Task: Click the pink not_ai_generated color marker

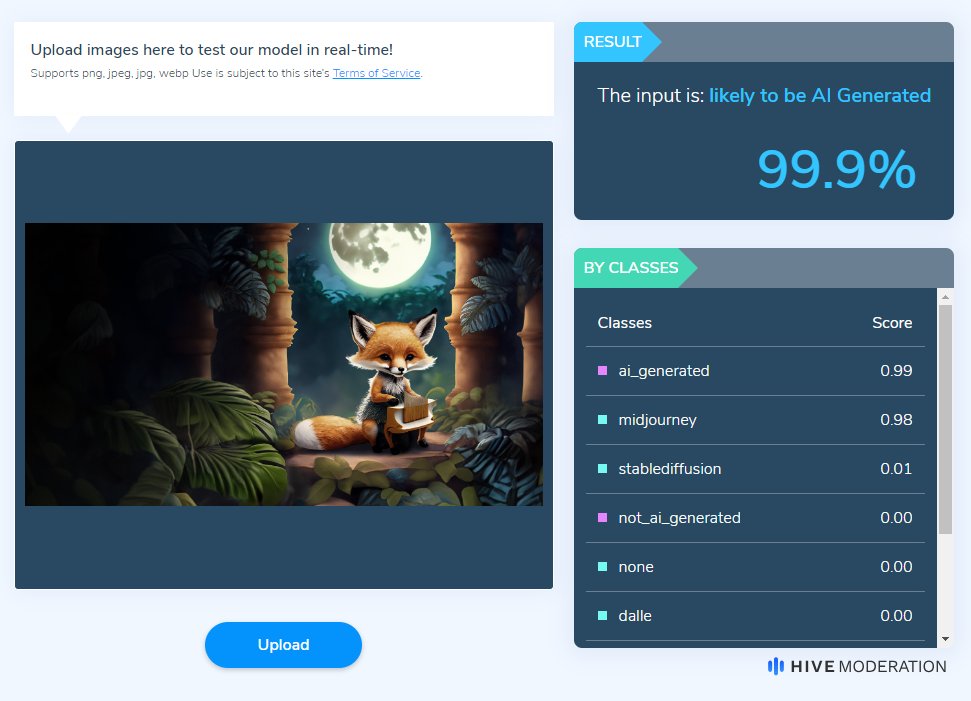Action: pos(602,518)
